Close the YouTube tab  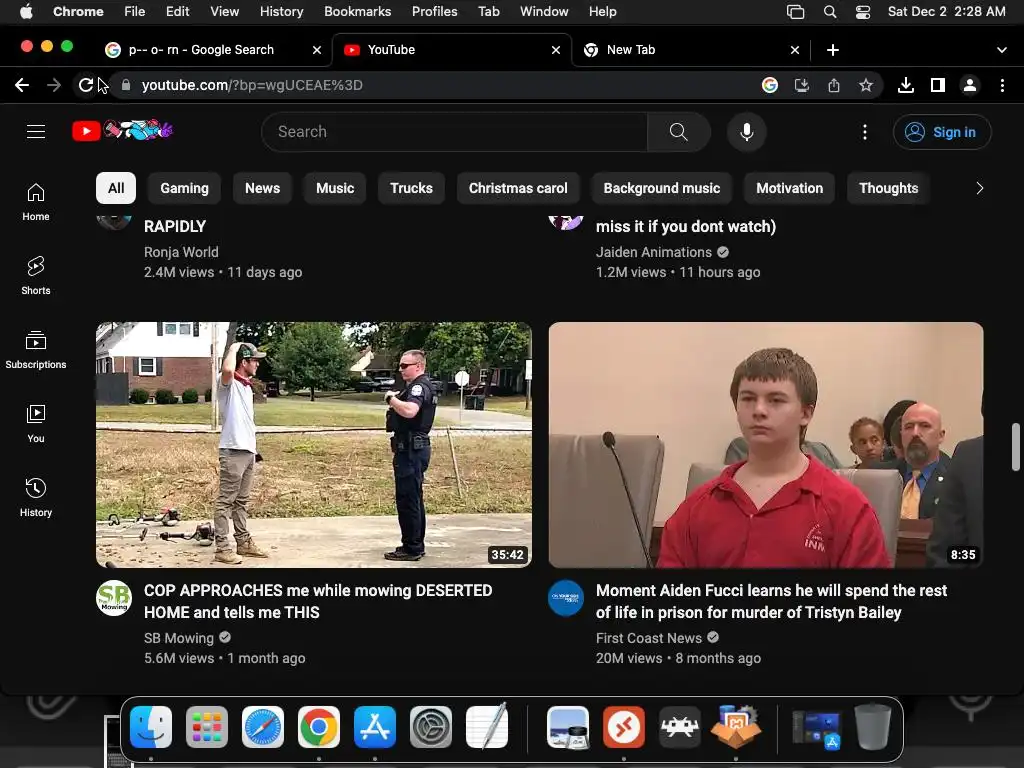coord(556,50)
